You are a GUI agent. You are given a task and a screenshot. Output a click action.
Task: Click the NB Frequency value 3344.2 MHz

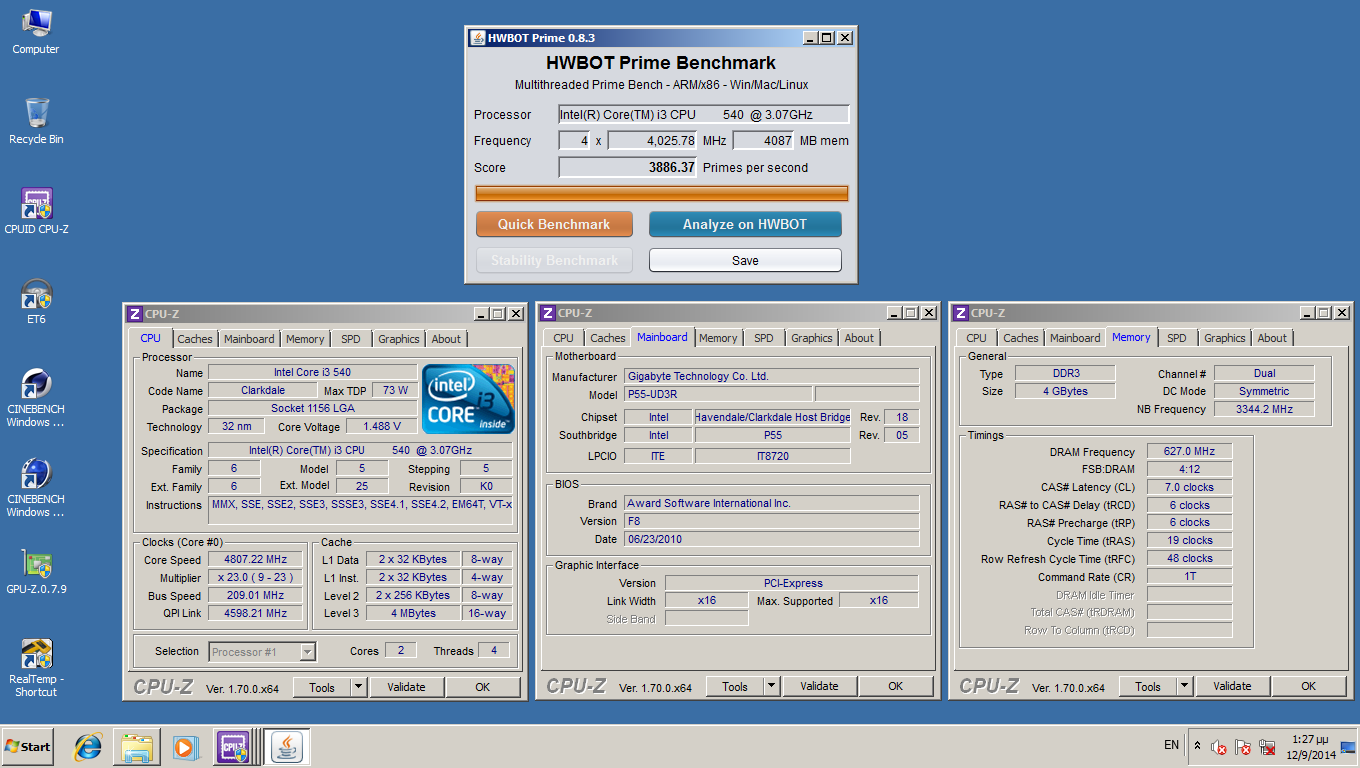1264,409
